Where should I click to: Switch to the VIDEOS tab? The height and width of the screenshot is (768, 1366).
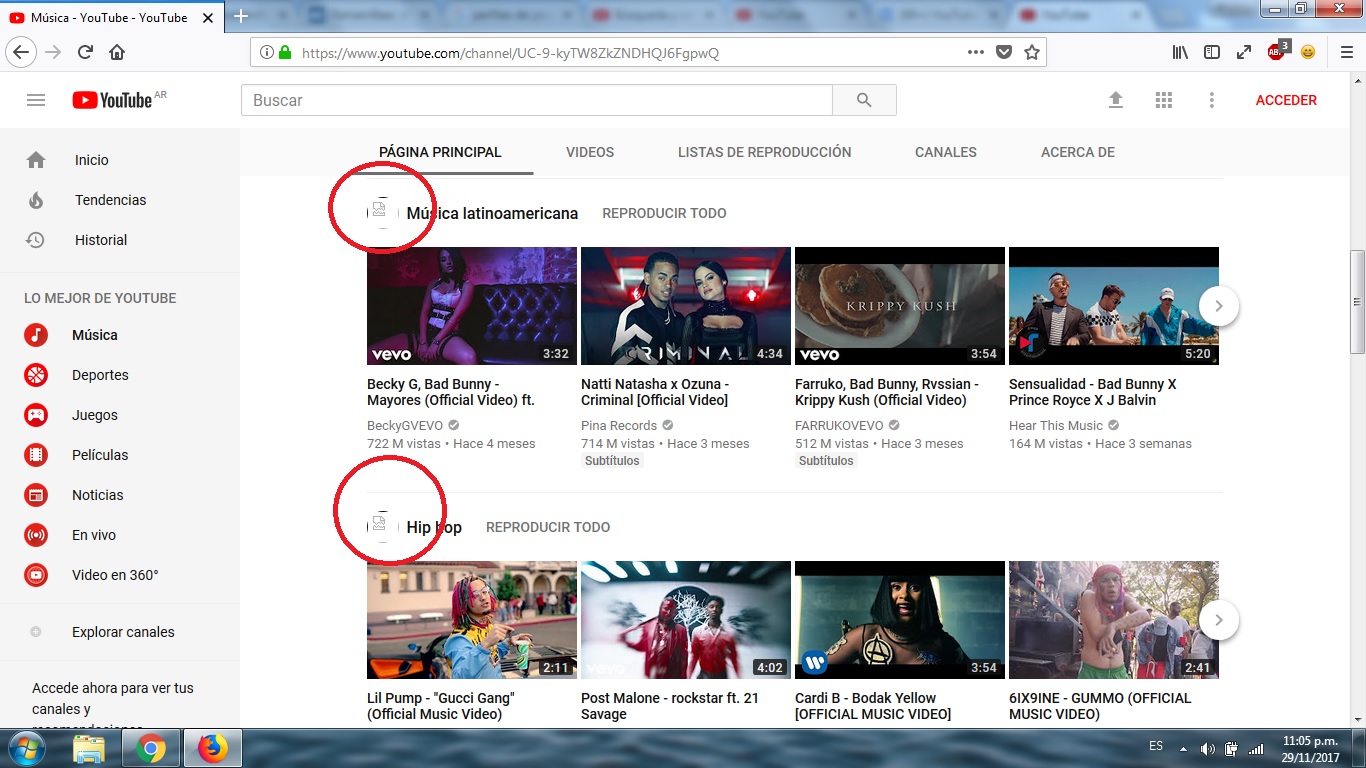[x=590, y=152]
